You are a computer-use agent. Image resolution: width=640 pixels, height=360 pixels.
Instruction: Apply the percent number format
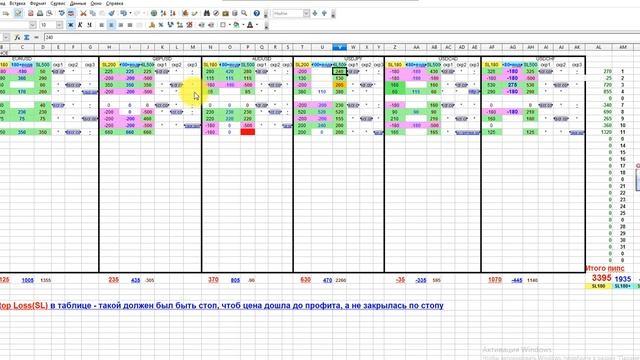tap(161, 25)
